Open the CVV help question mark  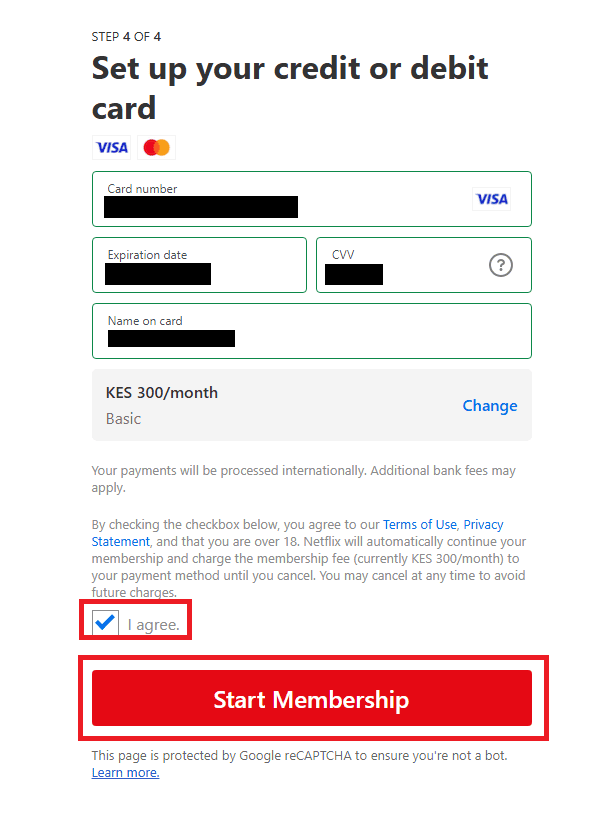[501, 265]
